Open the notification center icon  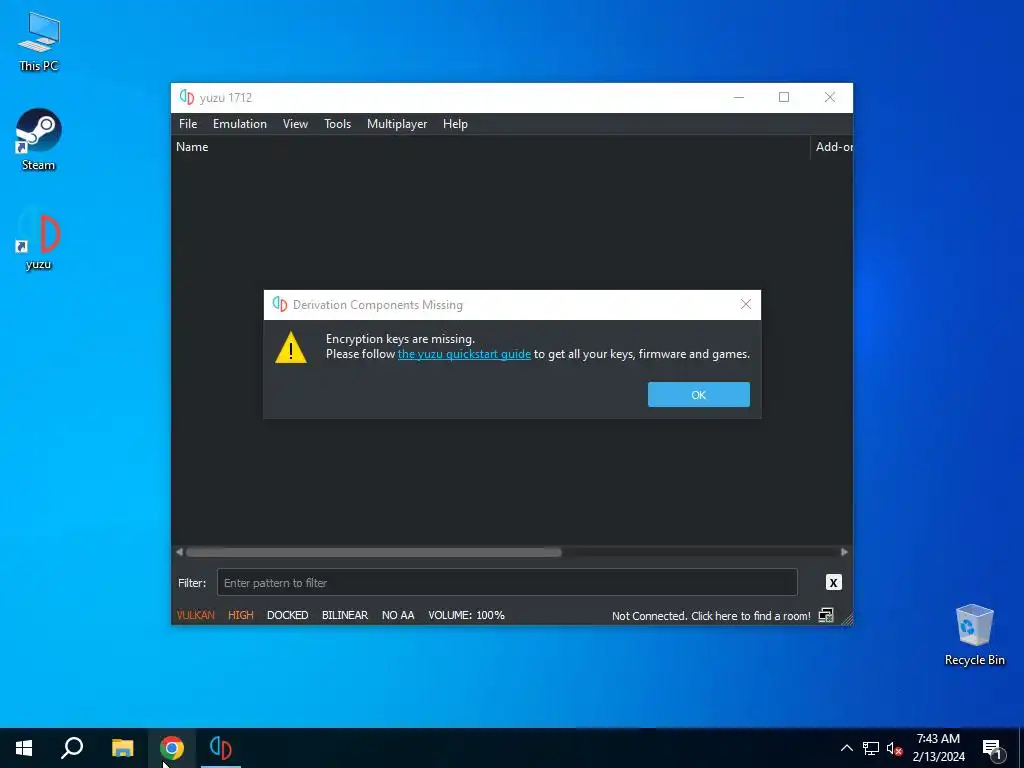coord(992,749)
